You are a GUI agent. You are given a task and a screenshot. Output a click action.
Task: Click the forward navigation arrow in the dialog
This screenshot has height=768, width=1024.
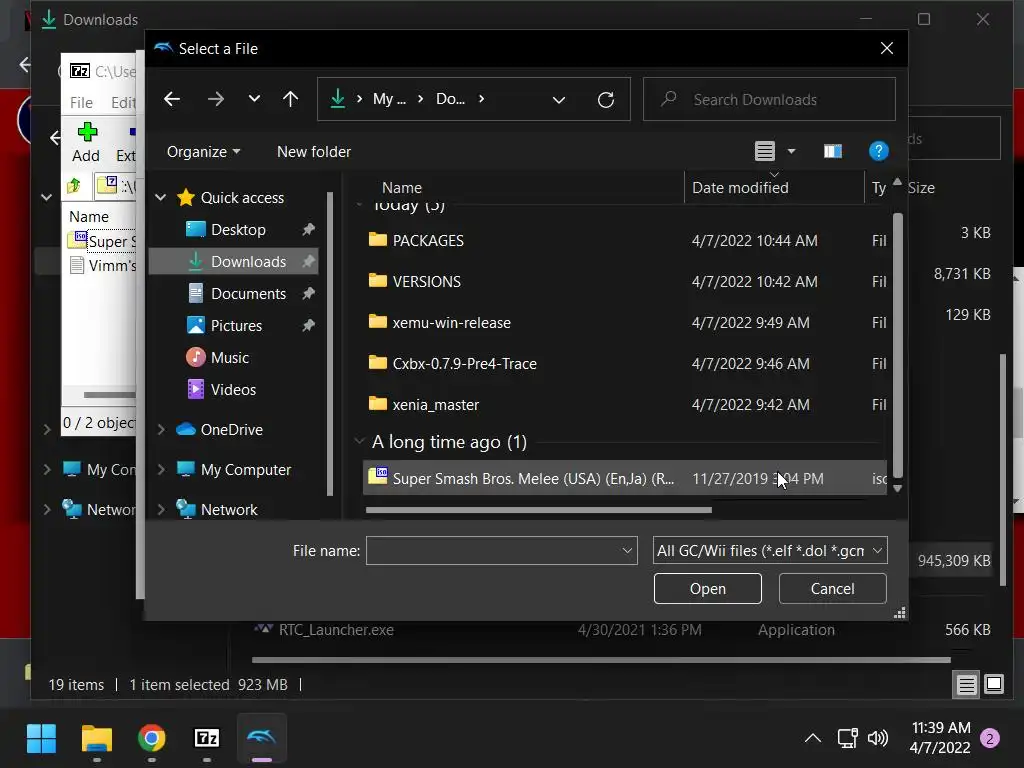click(216, 99)
